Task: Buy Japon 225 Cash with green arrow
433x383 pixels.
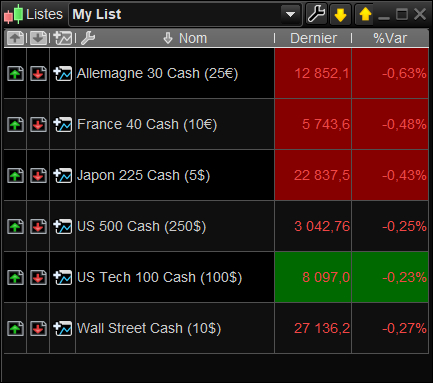Action: (x=15, y=176)
